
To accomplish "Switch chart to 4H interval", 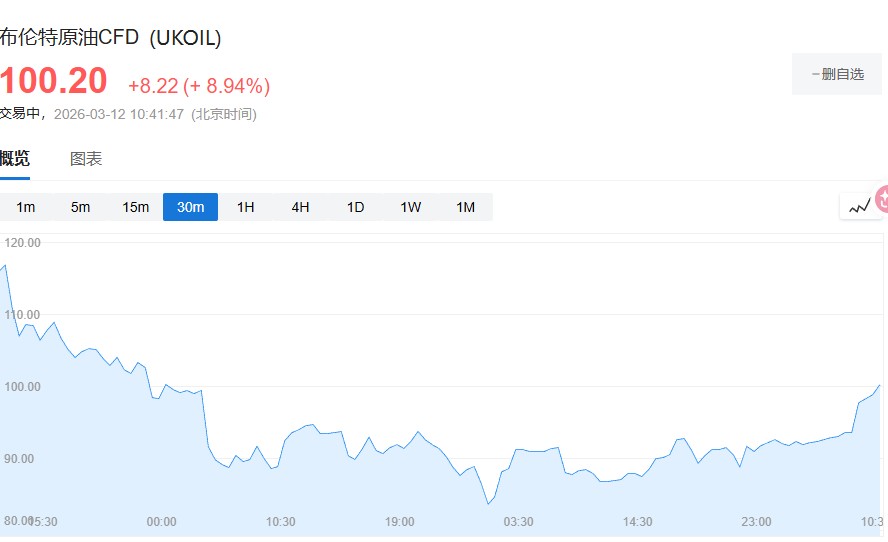I will (300, 207).
